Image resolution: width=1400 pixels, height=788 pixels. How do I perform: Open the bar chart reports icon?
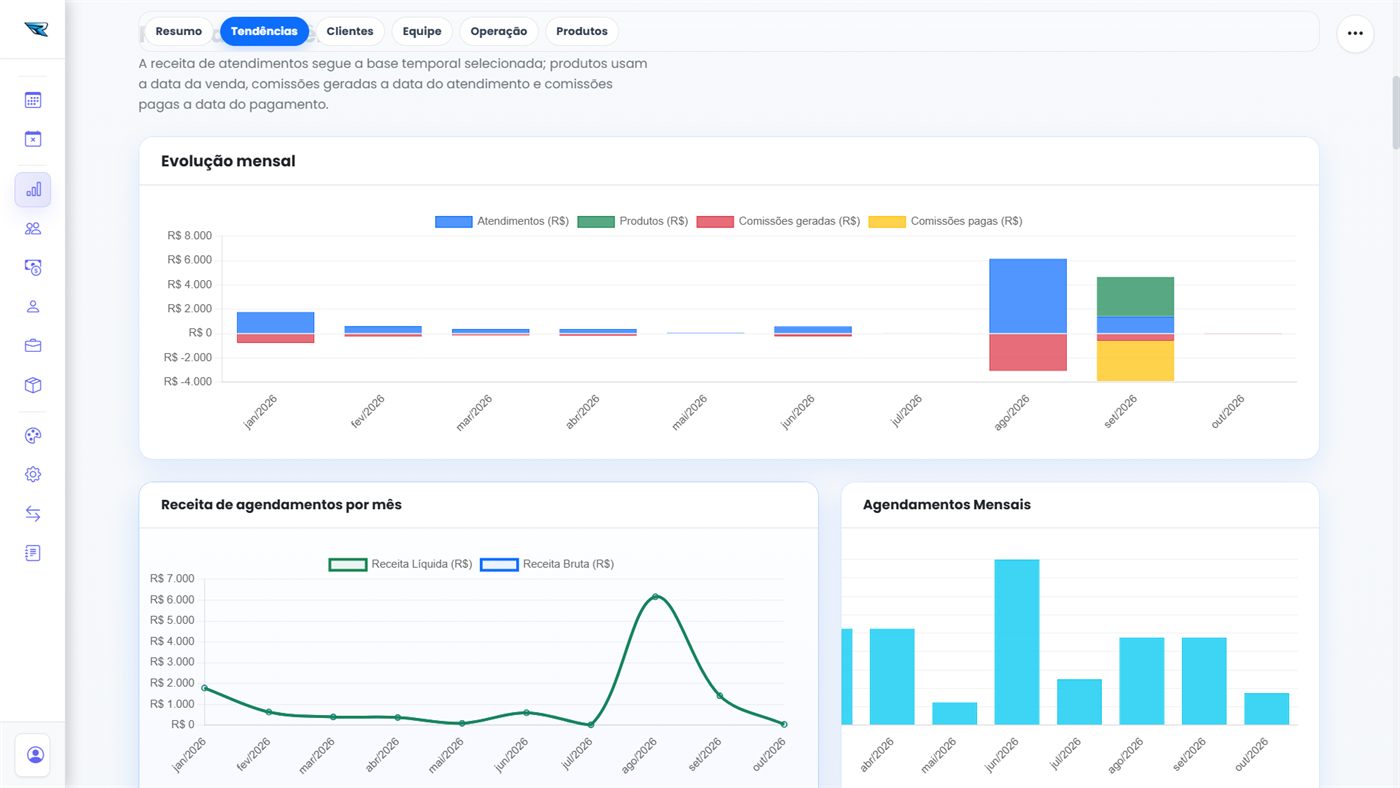click(33, 189)
